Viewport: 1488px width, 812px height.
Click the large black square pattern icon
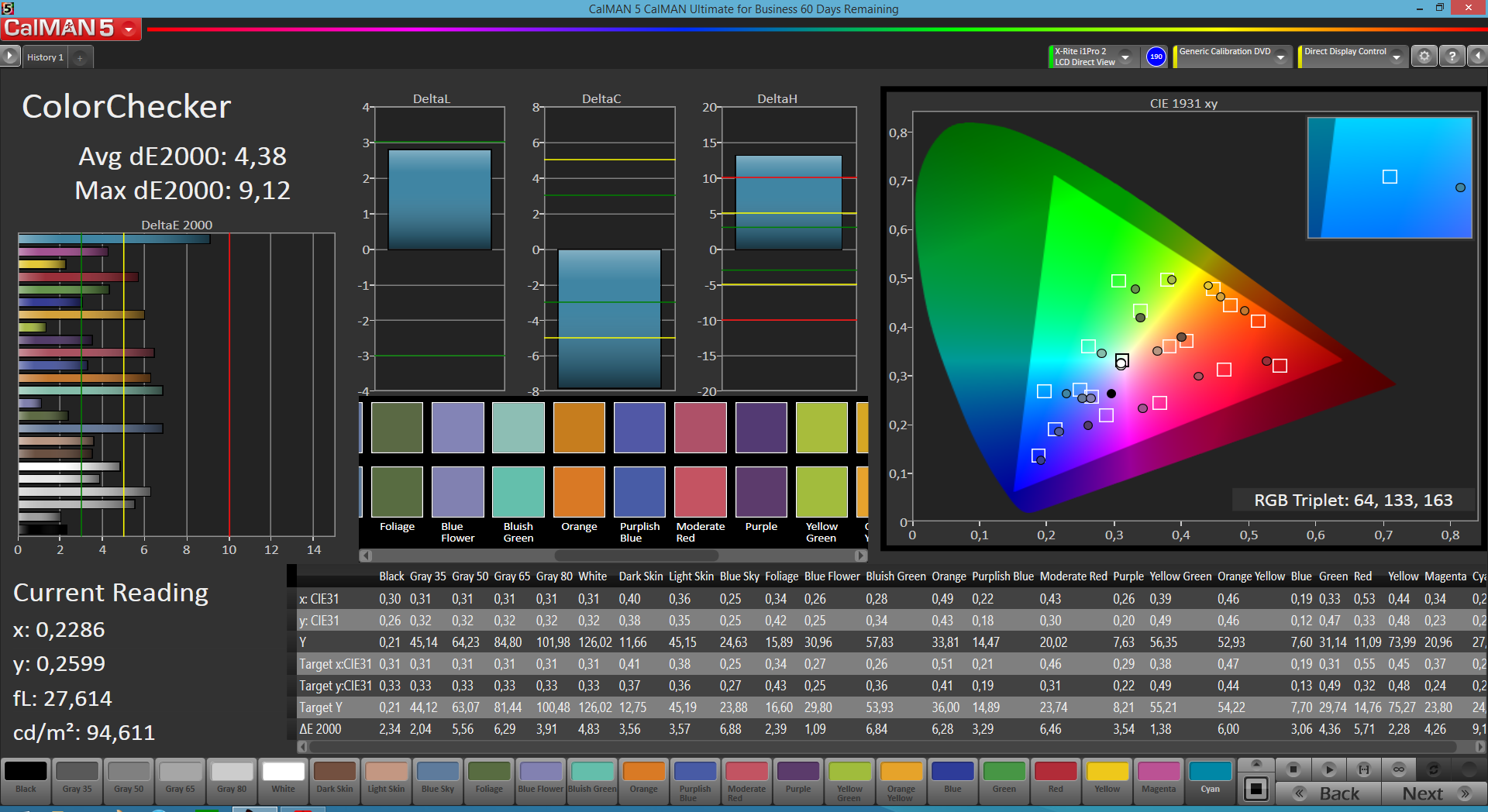pos(1256,790)
